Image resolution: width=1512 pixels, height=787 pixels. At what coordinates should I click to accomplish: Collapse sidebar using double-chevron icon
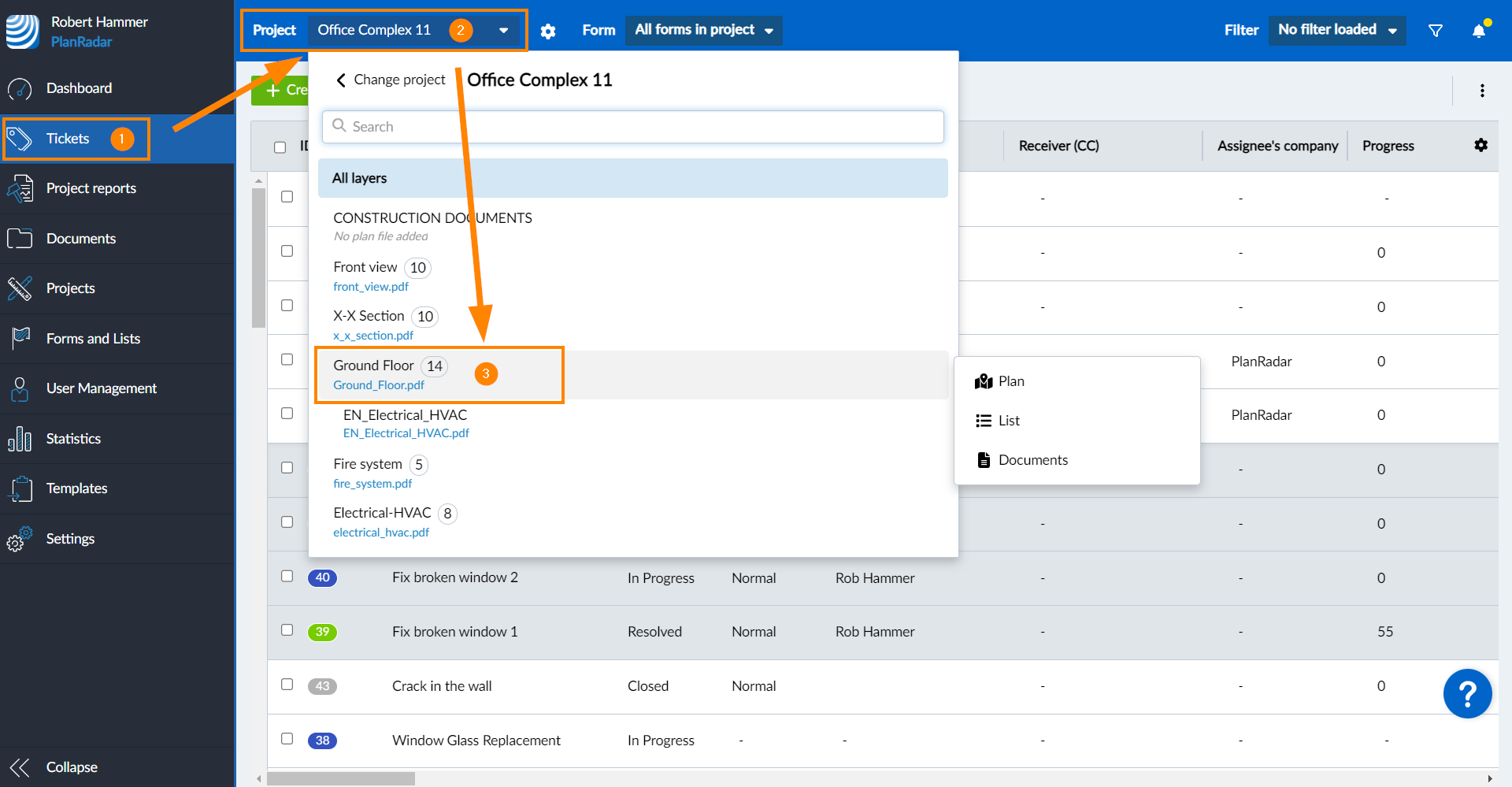20,767
